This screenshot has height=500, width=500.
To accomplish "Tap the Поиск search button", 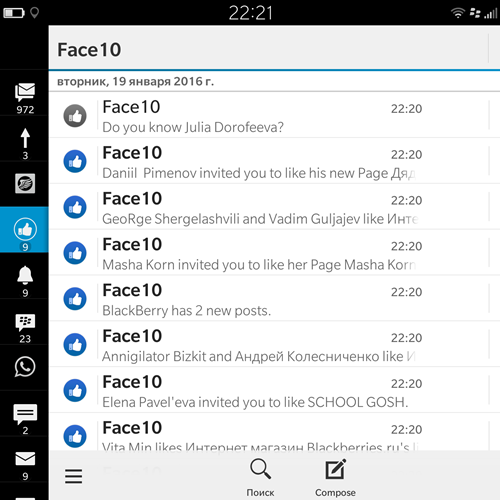I will [x=260, y=477].
